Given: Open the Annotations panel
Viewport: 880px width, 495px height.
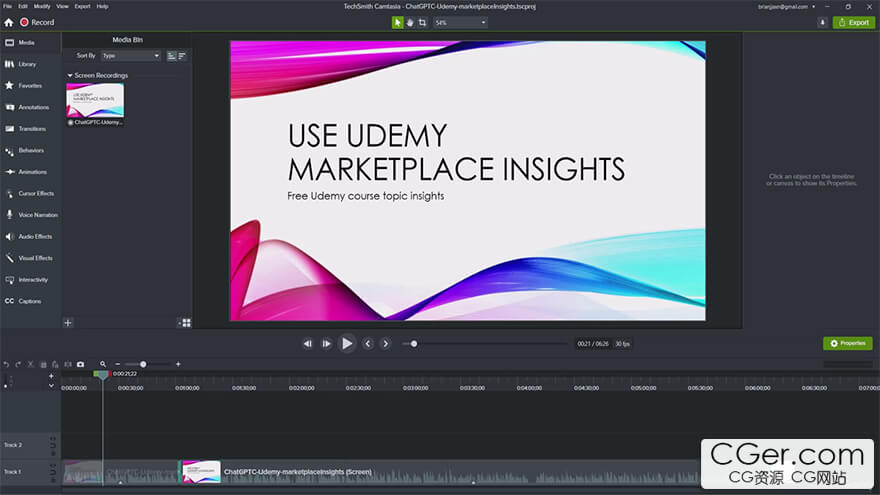Looking at the screenshot, I should (30, 107).
